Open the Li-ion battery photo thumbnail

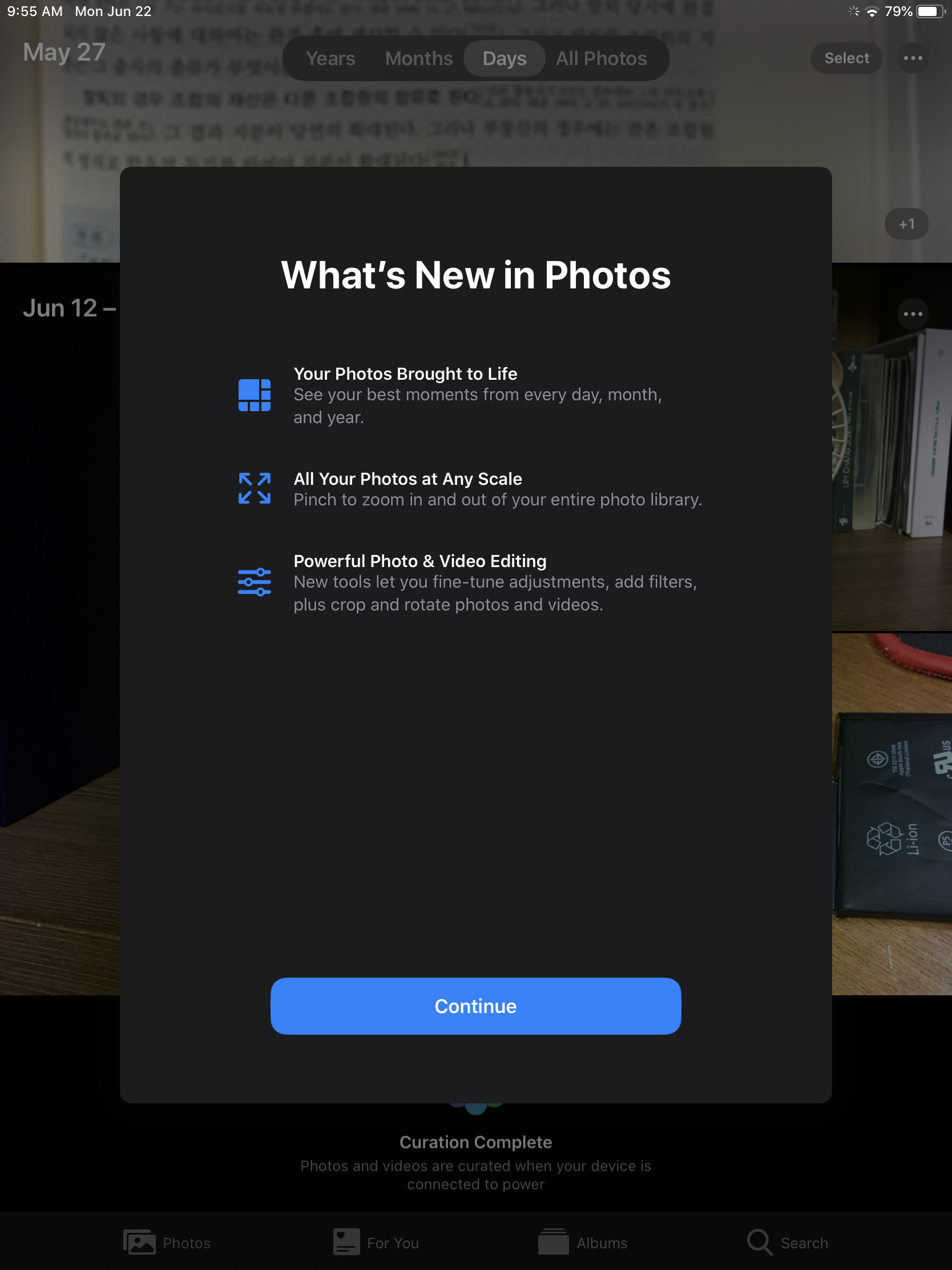892,814
